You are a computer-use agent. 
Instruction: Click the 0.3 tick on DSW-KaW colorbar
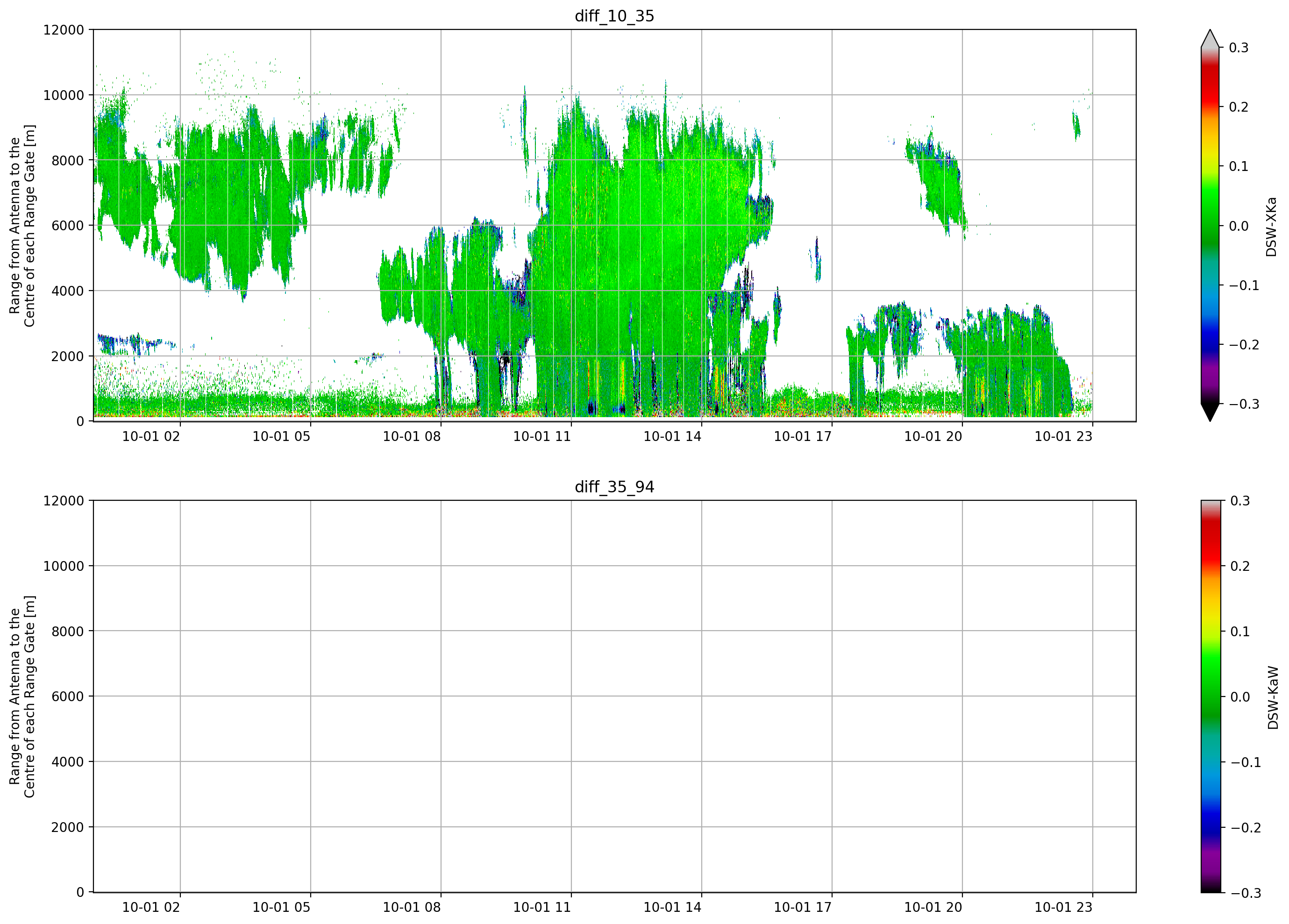pyautogui.click(x=1240, y=501)
